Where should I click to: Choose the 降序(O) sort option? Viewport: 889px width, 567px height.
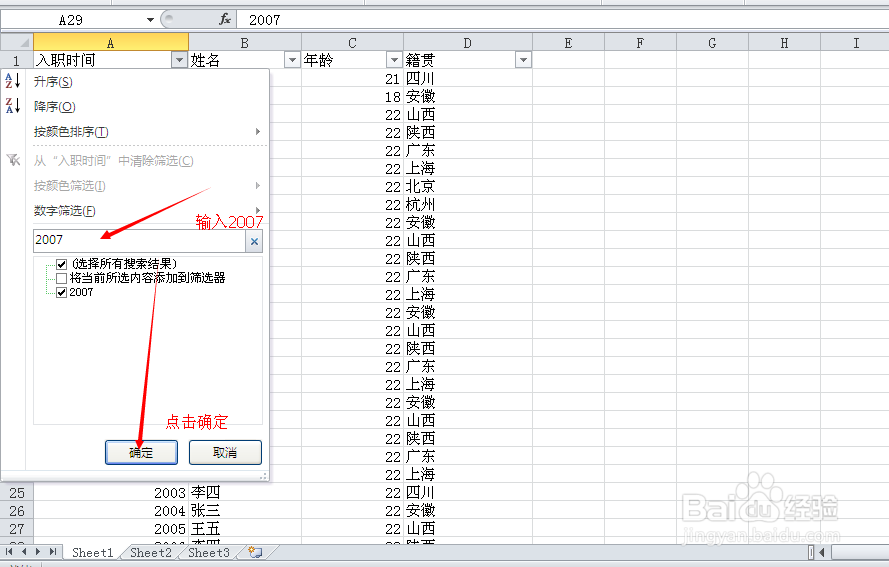point(54,107)
